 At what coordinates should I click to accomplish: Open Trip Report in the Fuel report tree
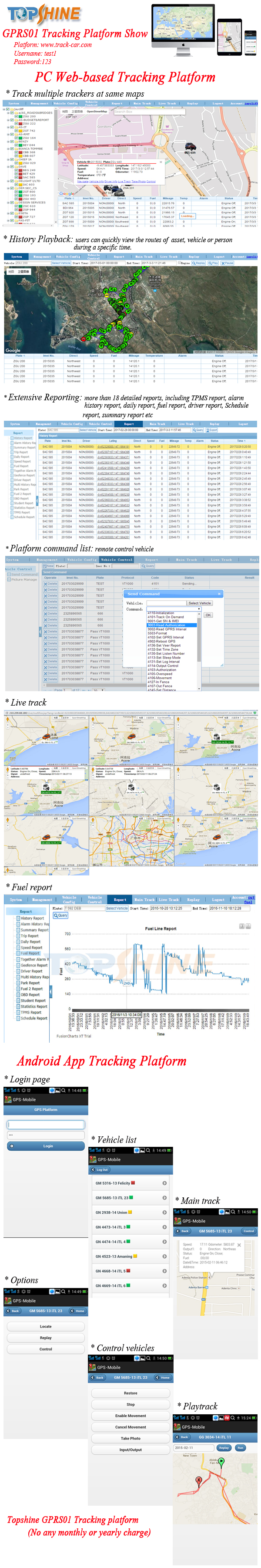pos(29,936)
